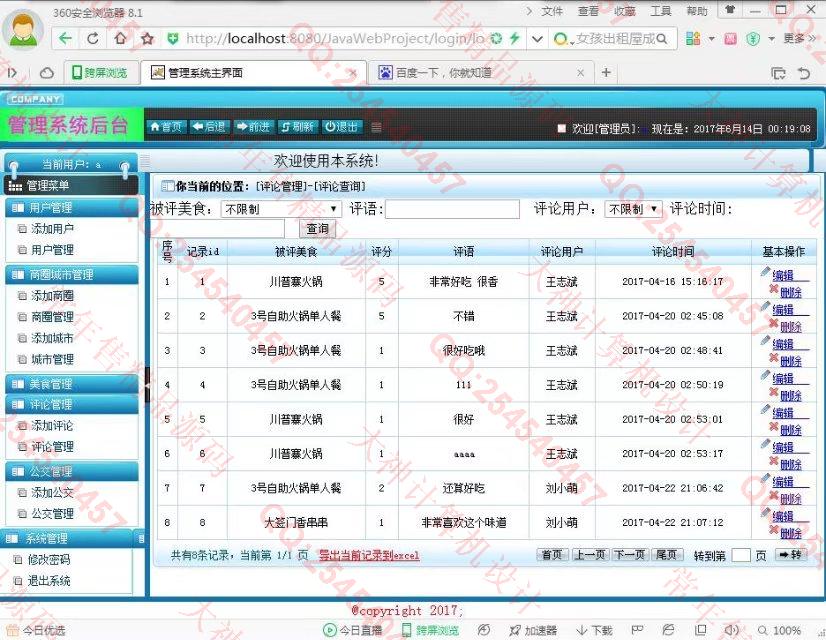Click the 评论时间 input field
This screenshot has height=640, width=826.
(x=218, y=229)
